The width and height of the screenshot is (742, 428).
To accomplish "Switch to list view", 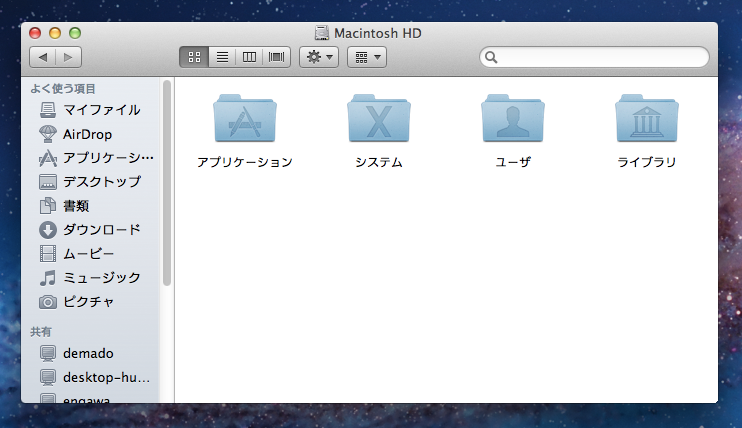I will [222, 57].
